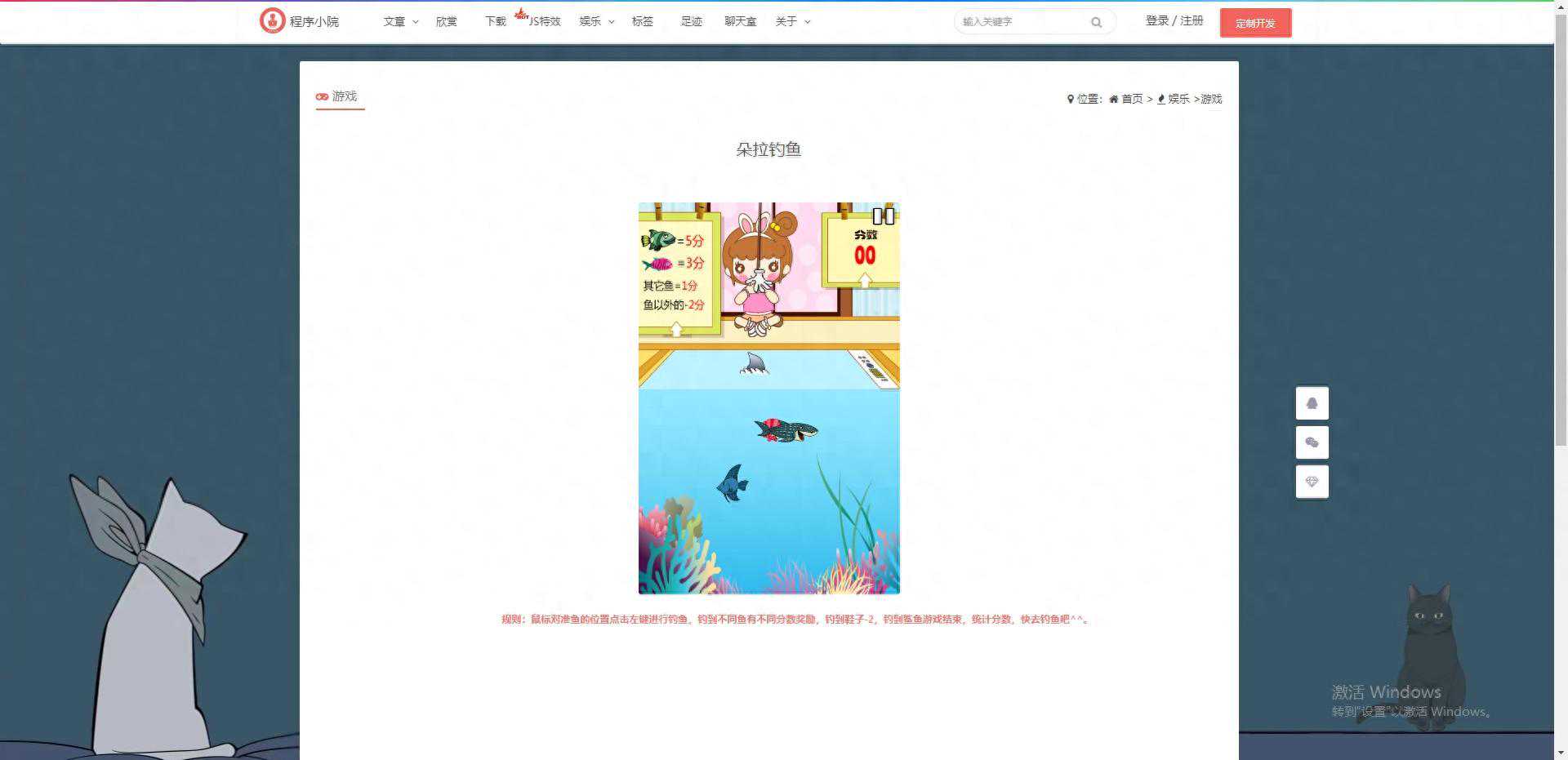The image size is (1568, 760).
Task: Navigate to 首页 via the breadcrumb link
Action: click(x=1132, y=99)
